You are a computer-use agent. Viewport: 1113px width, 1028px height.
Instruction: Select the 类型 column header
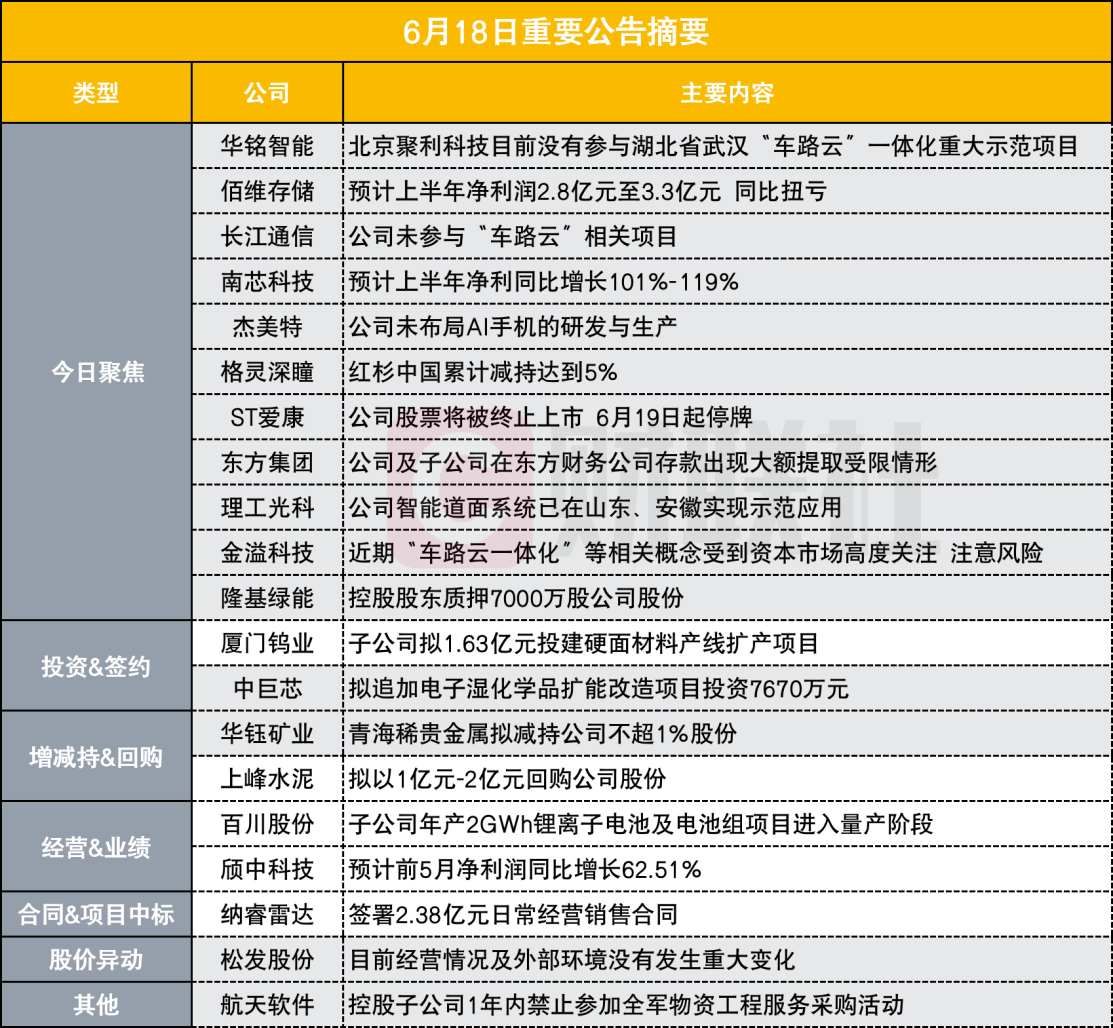click(96, 93)
